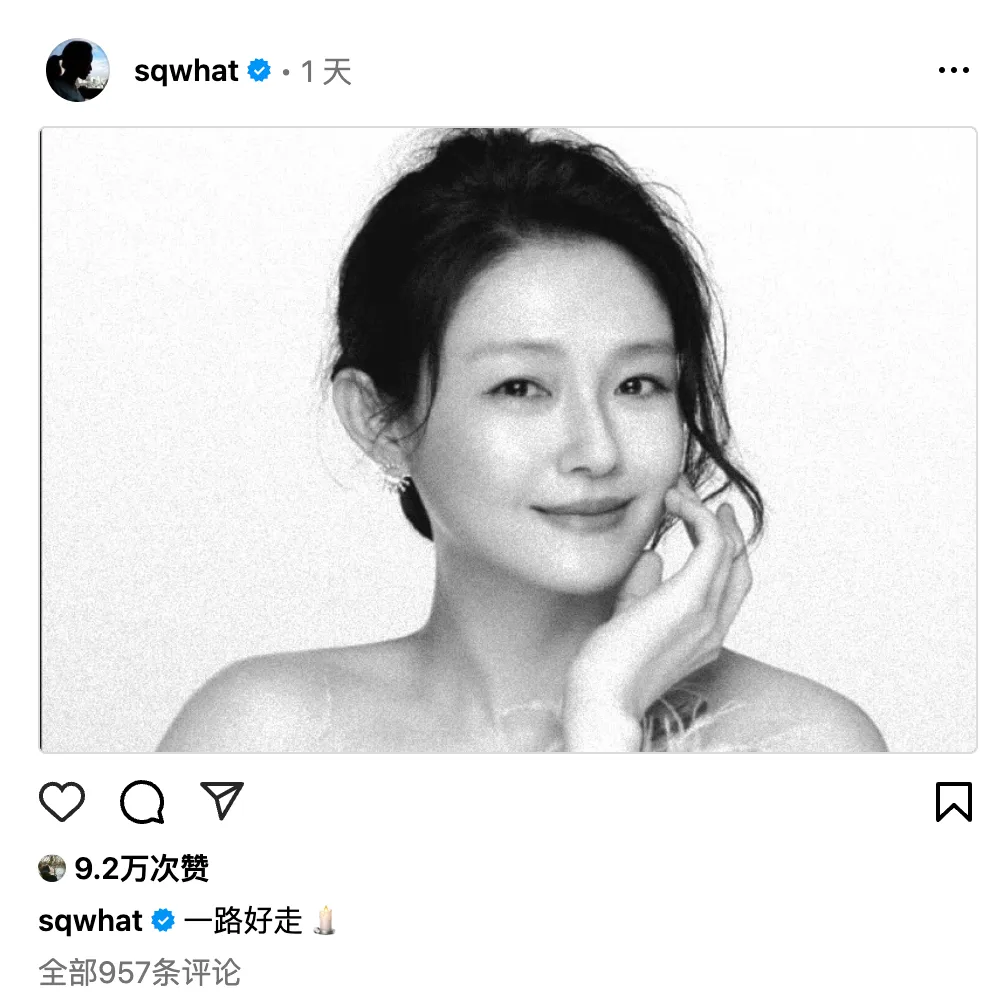Click the earring in the post photo
The width and height of the screenshot is (1002, 994).
point(396,478)
